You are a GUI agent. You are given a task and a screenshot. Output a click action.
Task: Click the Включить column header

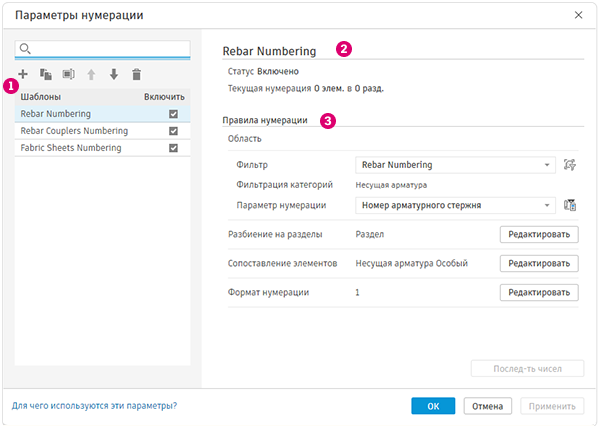coord(164,97)
